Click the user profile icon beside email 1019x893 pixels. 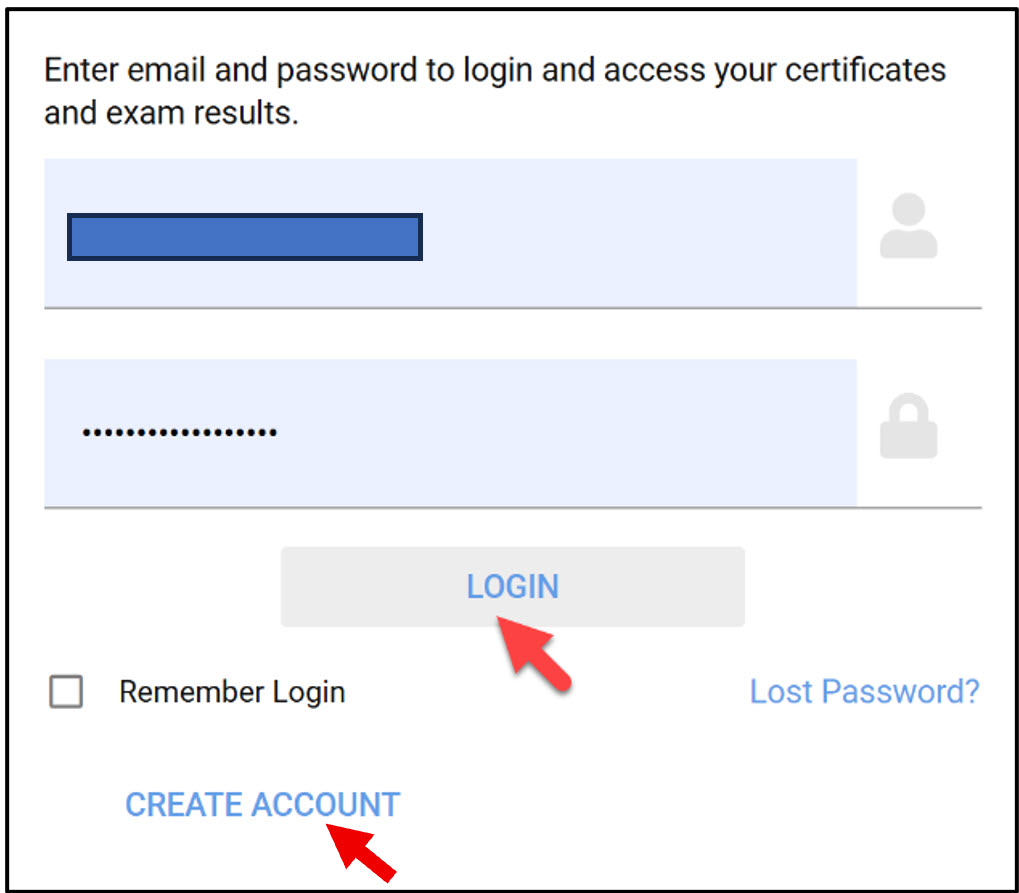tap(908, 227)
